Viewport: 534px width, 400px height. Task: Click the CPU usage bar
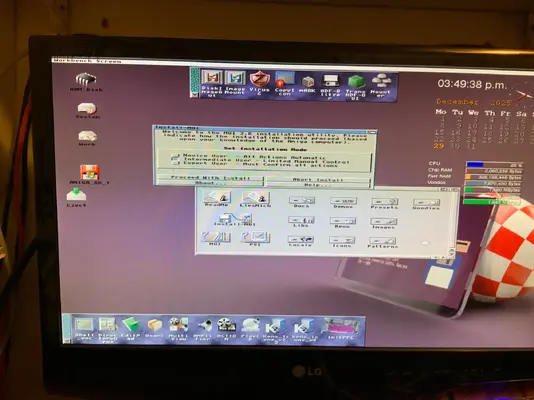click(493, 164)
